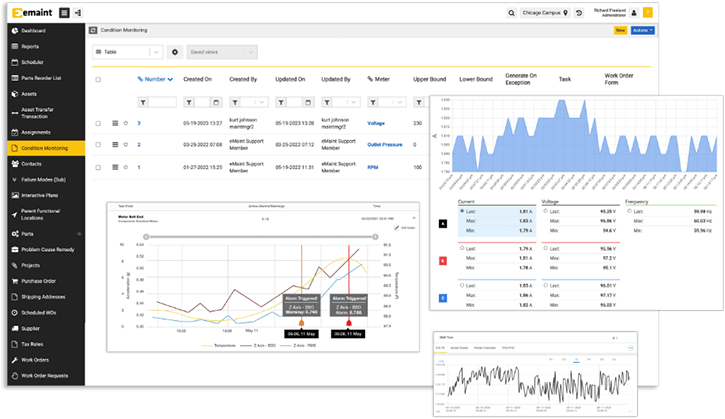Open the Table view dropdown
Screen dimensions: 725x419
128,52
